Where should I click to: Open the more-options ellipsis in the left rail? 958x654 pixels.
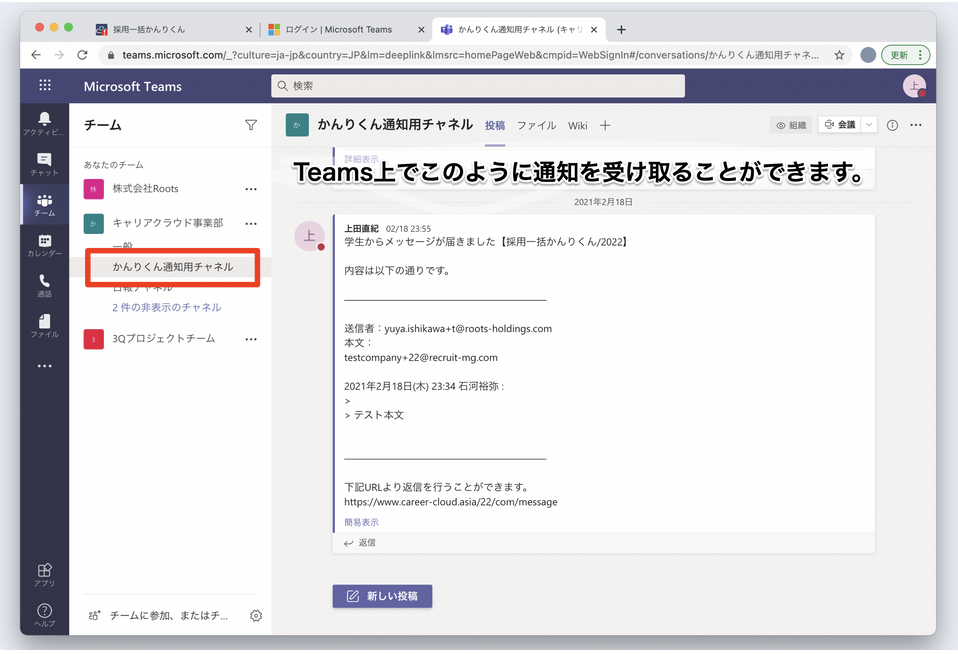pos(44,366)
